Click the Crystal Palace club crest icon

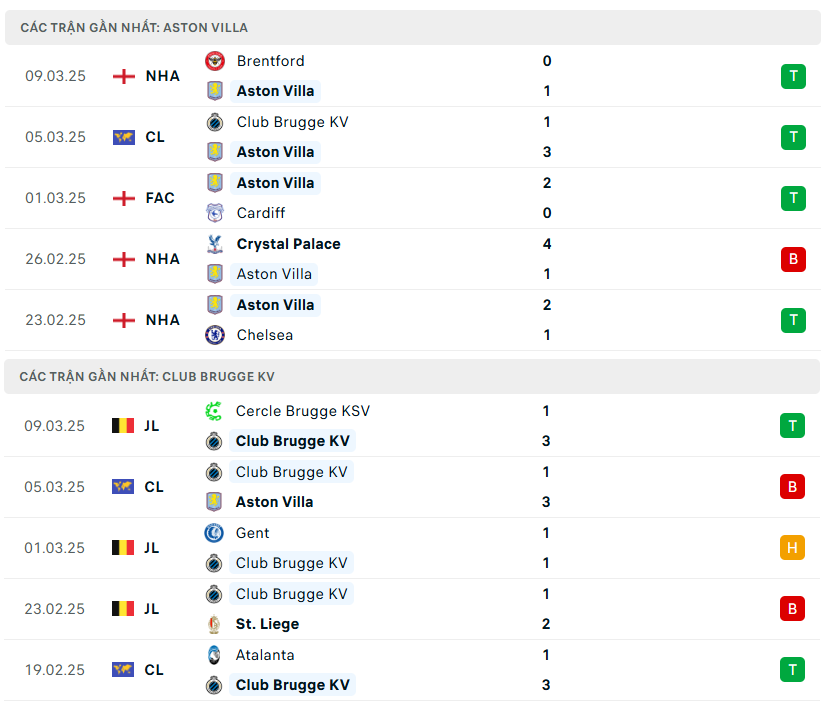pyautogui.click(x=215, y=244)
